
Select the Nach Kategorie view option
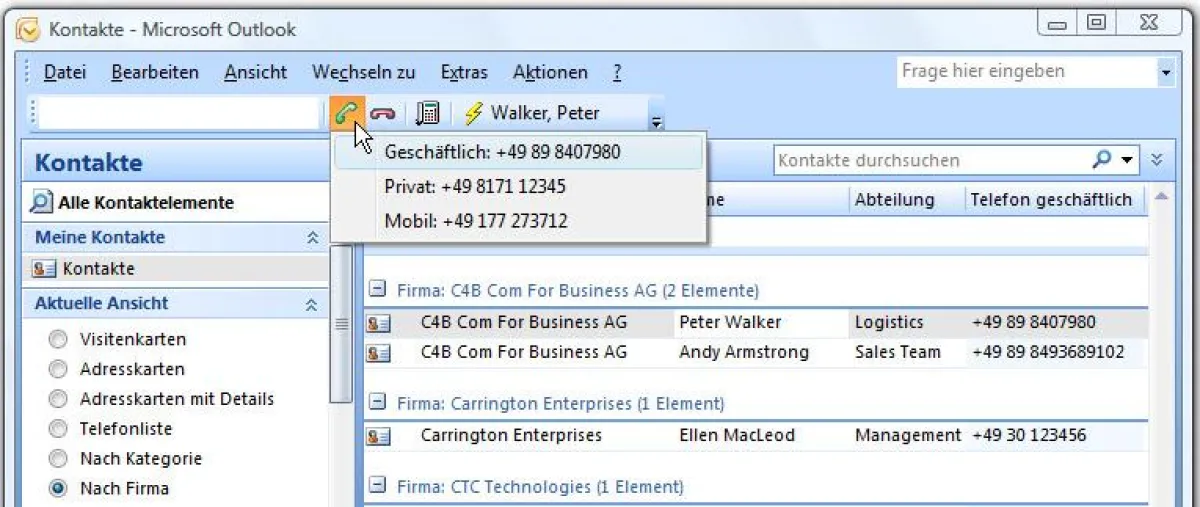(x=58, y=459)
